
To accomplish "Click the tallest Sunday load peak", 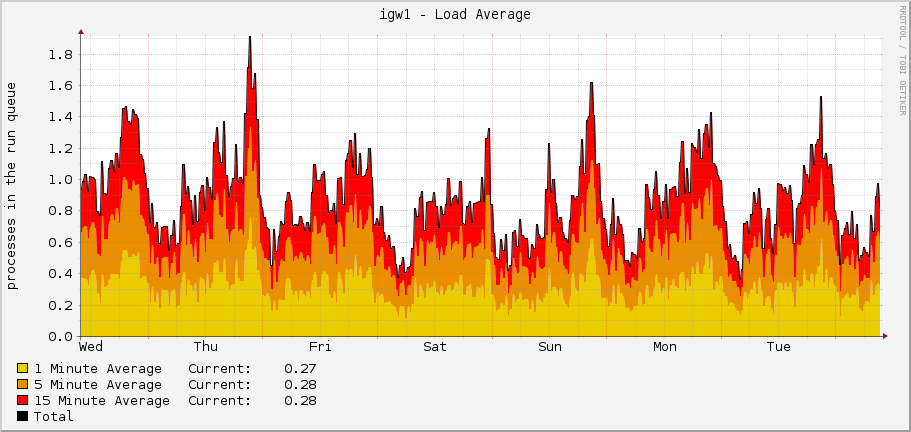I will (591, 84).
